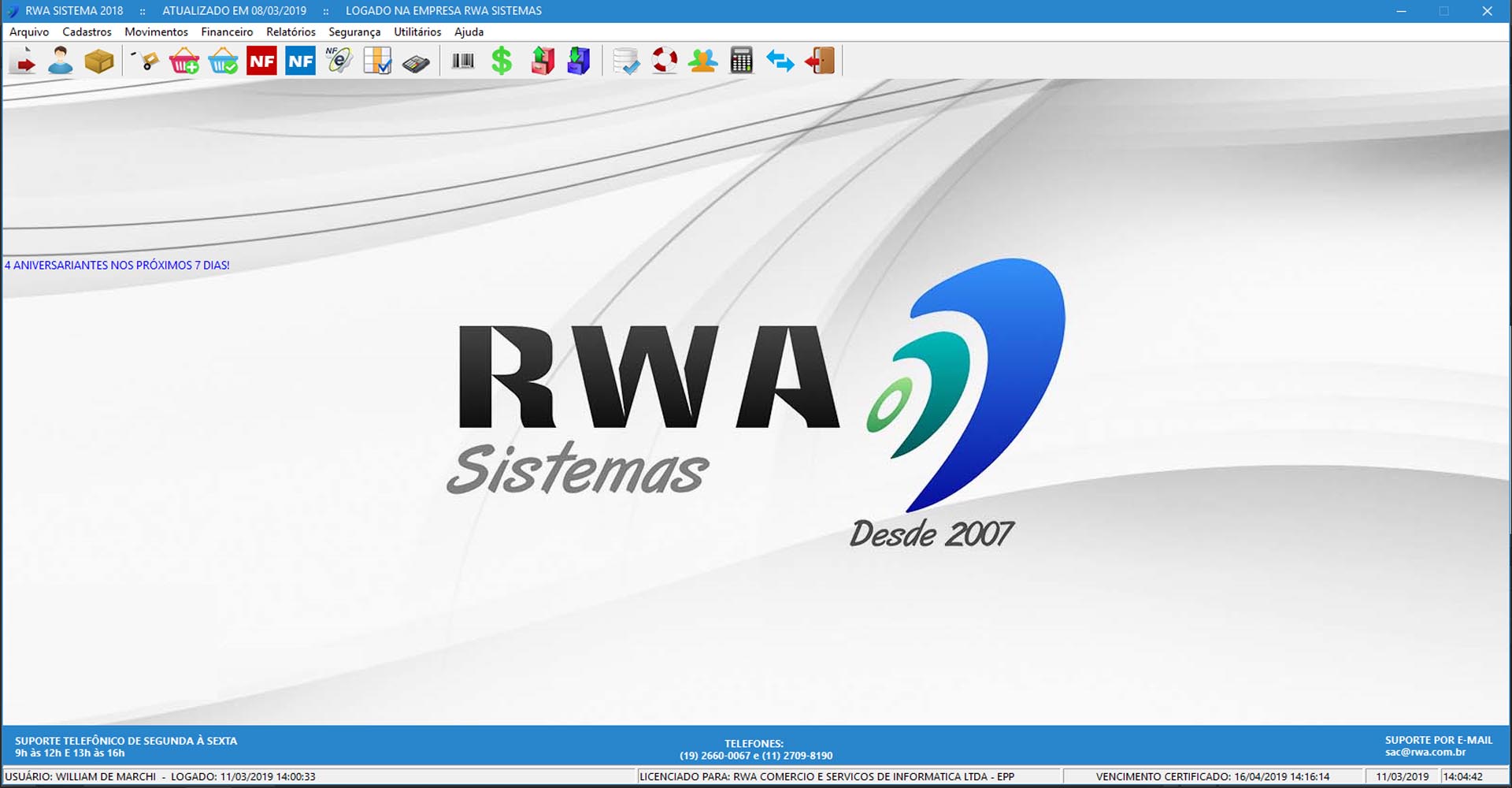Open the calculator icon
The height and width of the screenshot is (788, 1512).
pos(741,61)
